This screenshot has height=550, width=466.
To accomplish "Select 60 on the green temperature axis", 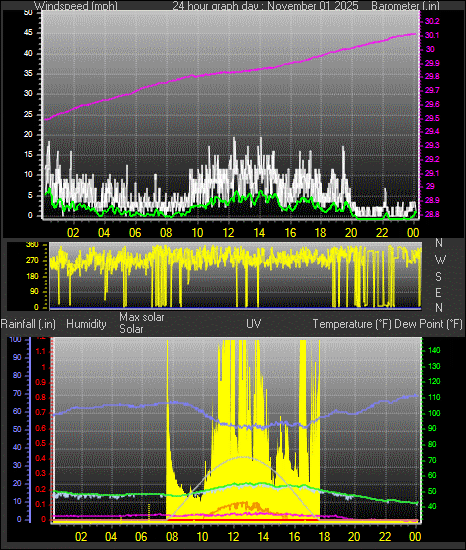I will [432, 475].
